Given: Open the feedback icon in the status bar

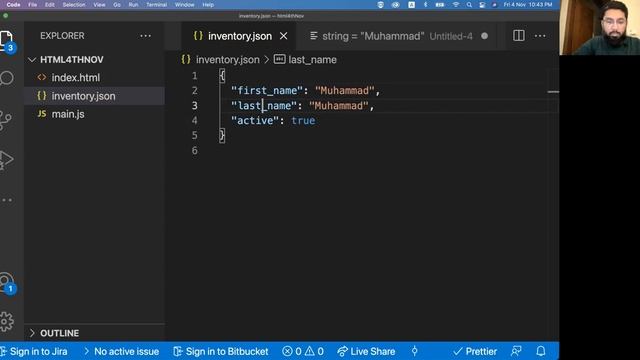Looking at the screenshot, I should click(x=516, y=351).
